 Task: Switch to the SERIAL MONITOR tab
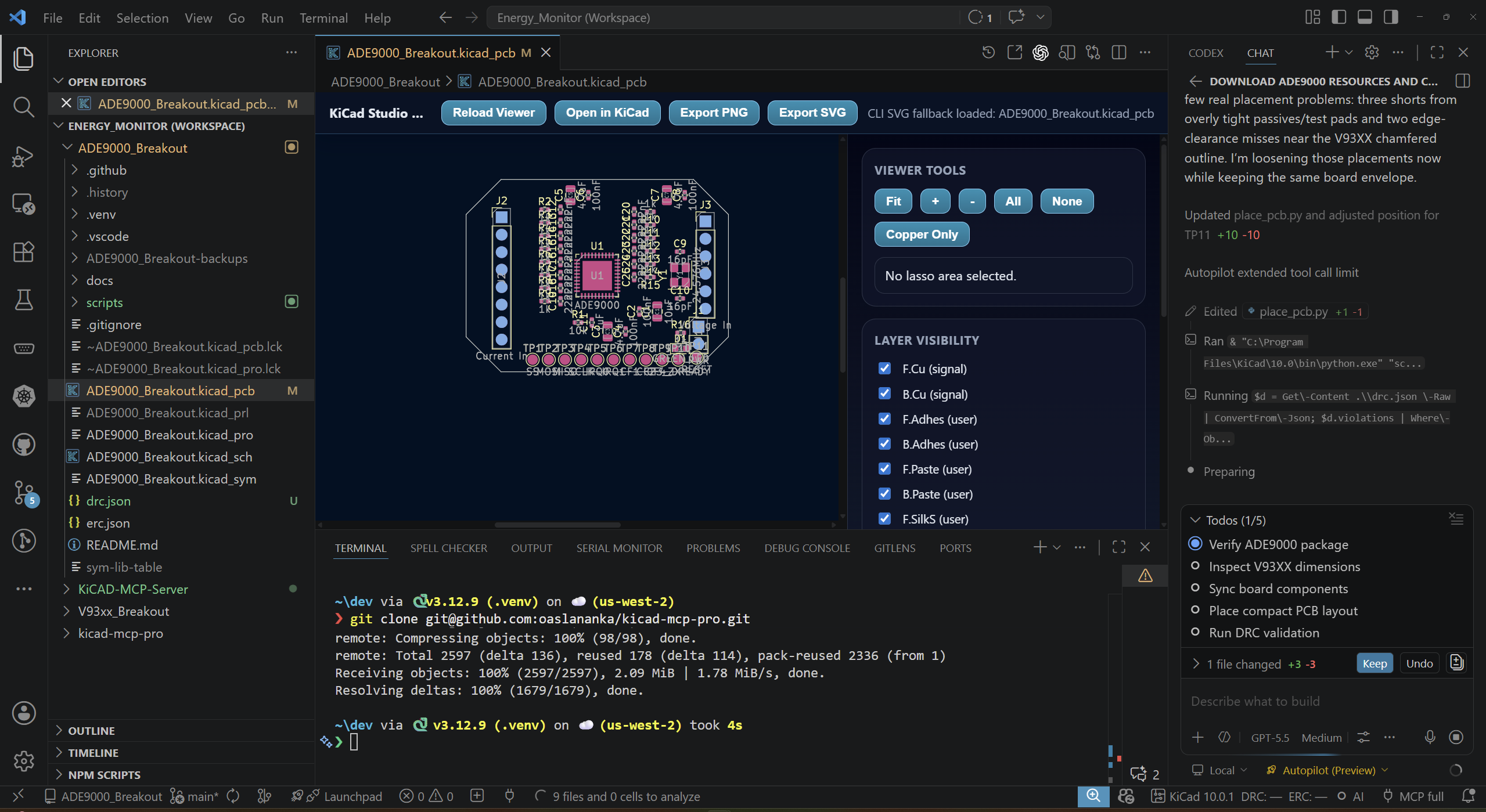(619, 548)
